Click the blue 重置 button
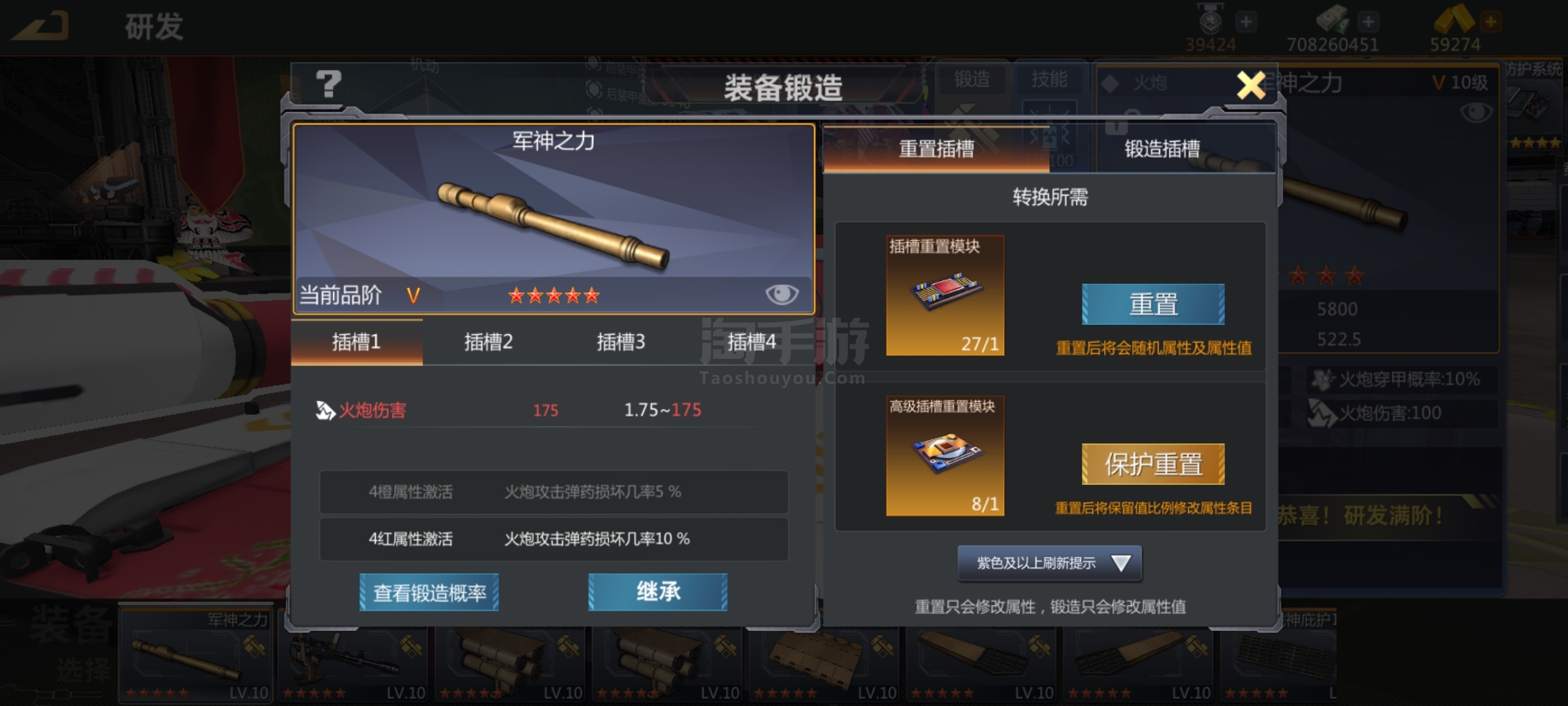 click(x=1153, y=304)
